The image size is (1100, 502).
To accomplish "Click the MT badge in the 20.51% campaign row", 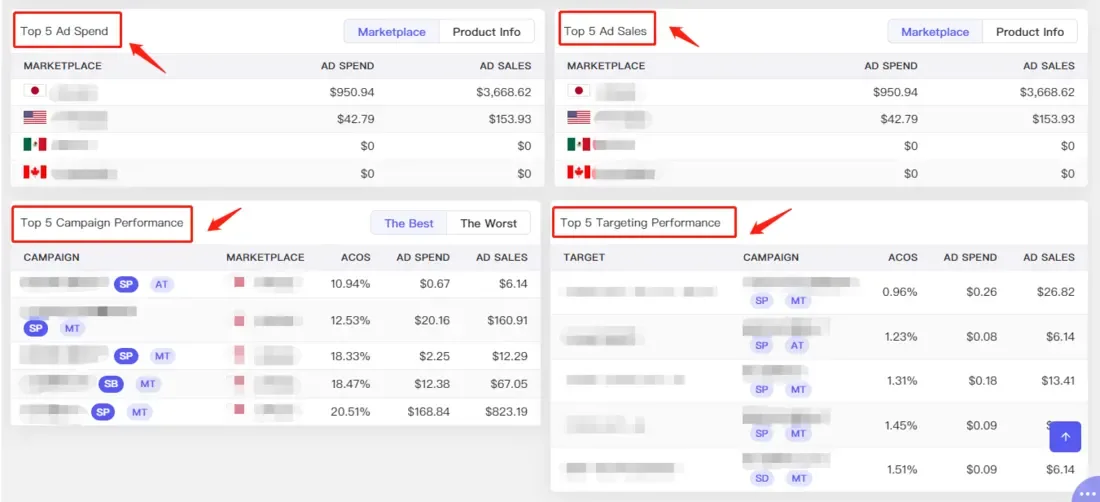I will pos(140,412).
